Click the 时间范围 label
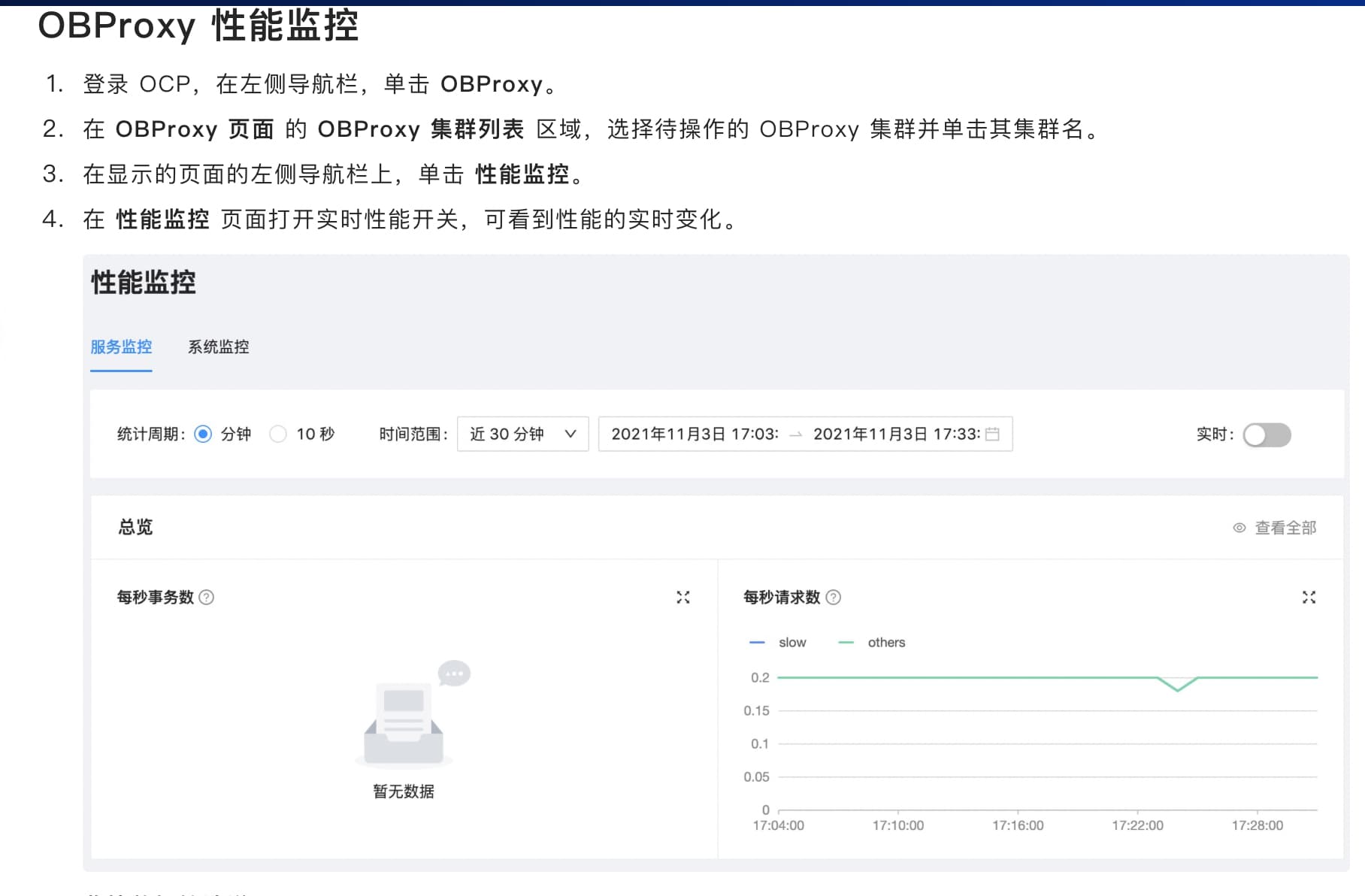 413,434
